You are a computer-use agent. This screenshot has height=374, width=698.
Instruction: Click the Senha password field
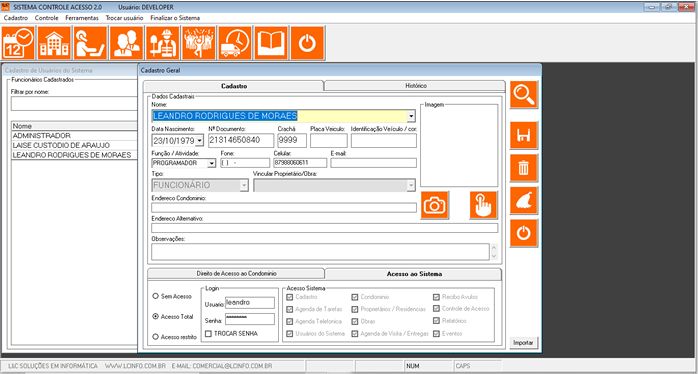pyautogui.click(x=250, y=319)
